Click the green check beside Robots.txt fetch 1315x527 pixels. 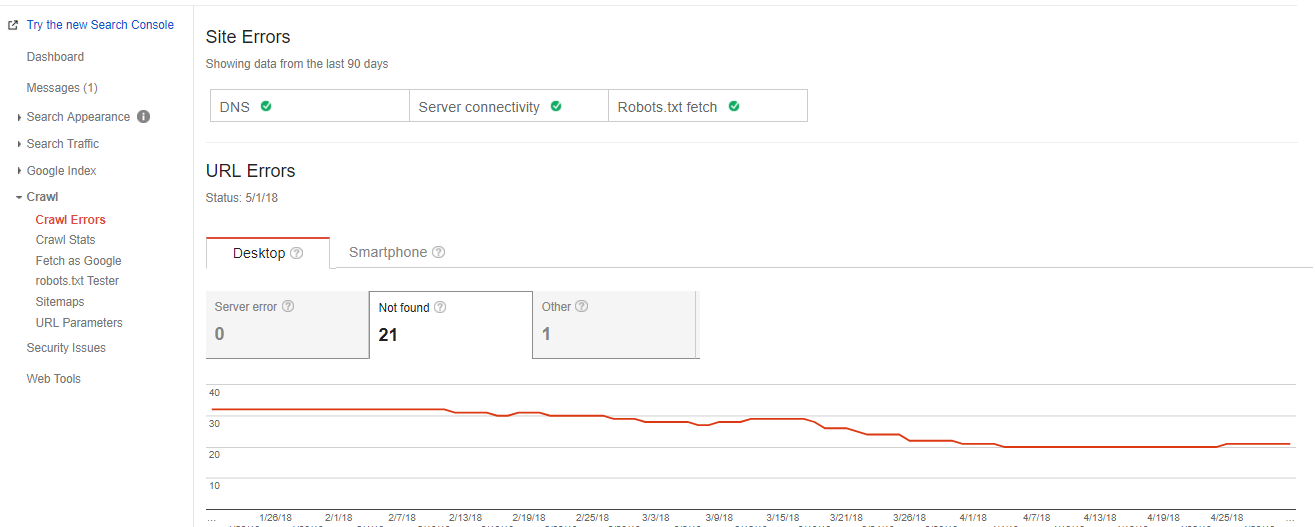[734, 106]
